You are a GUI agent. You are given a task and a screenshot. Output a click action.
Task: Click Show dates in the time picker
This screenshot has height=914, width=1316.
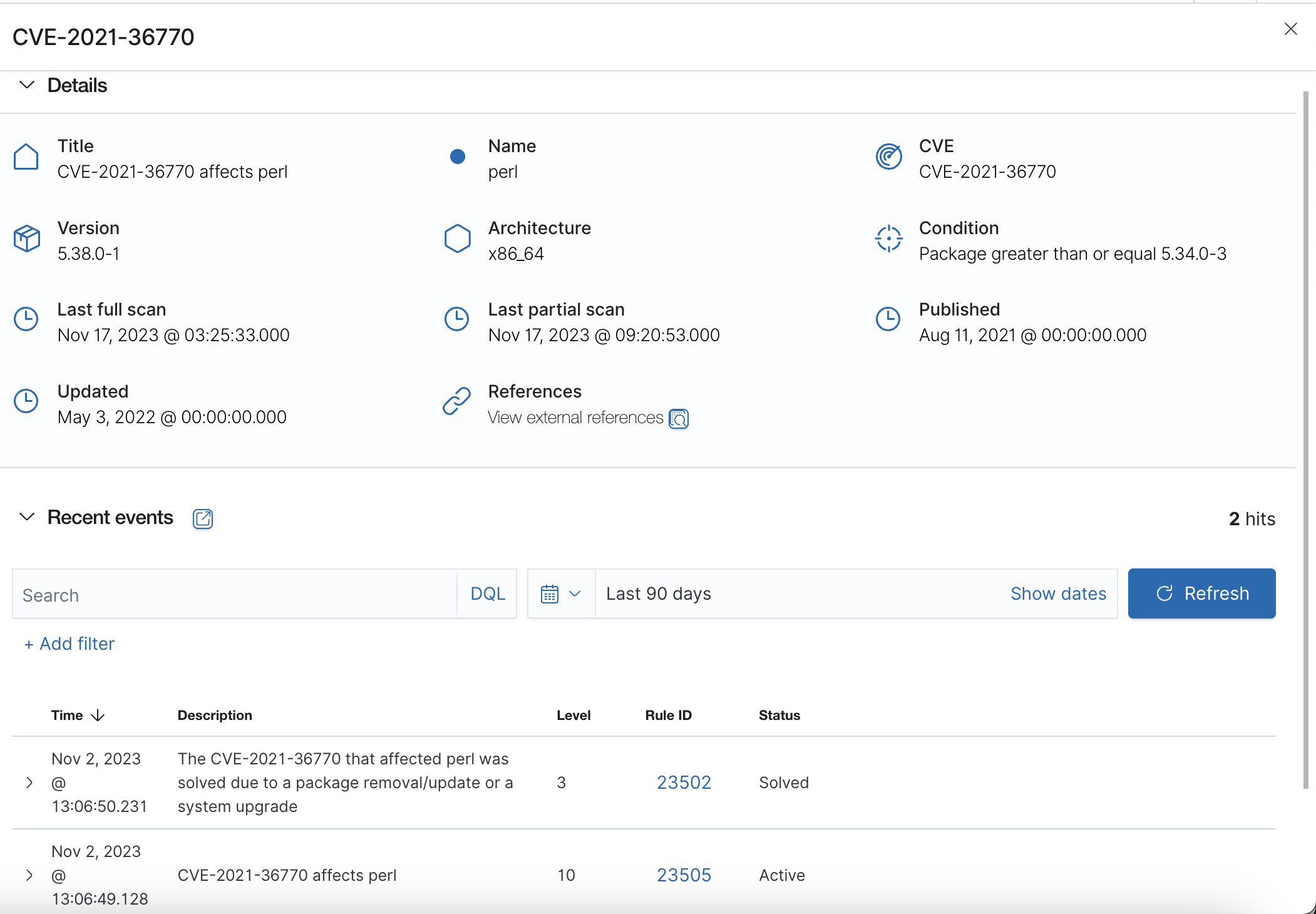[1058, 593]
